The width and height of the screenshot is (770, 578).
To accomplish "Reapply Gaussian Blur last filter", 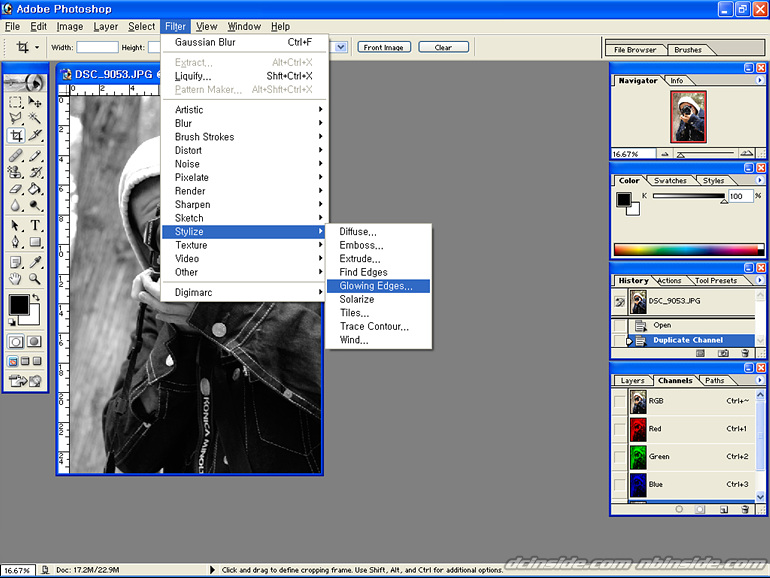I will pyautogui.click(x=244, y=42).
